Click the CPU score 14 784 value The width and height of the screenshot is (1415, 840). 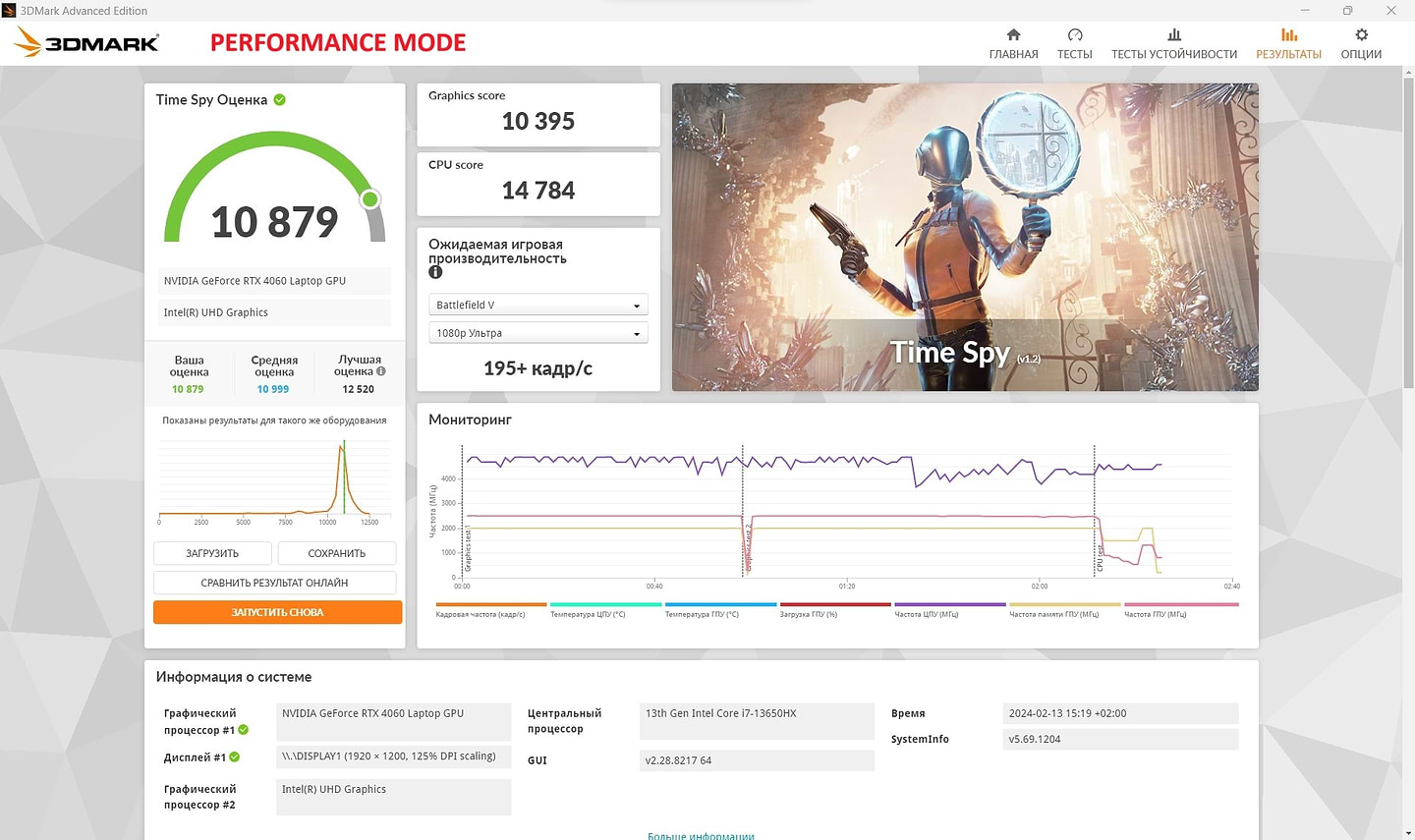tap(538, 191)
